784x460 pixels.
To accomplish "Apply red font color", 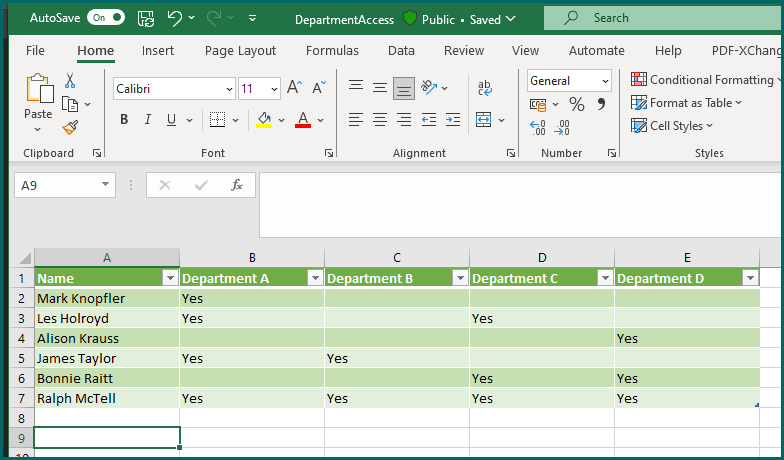I will [x=303, y=120].
